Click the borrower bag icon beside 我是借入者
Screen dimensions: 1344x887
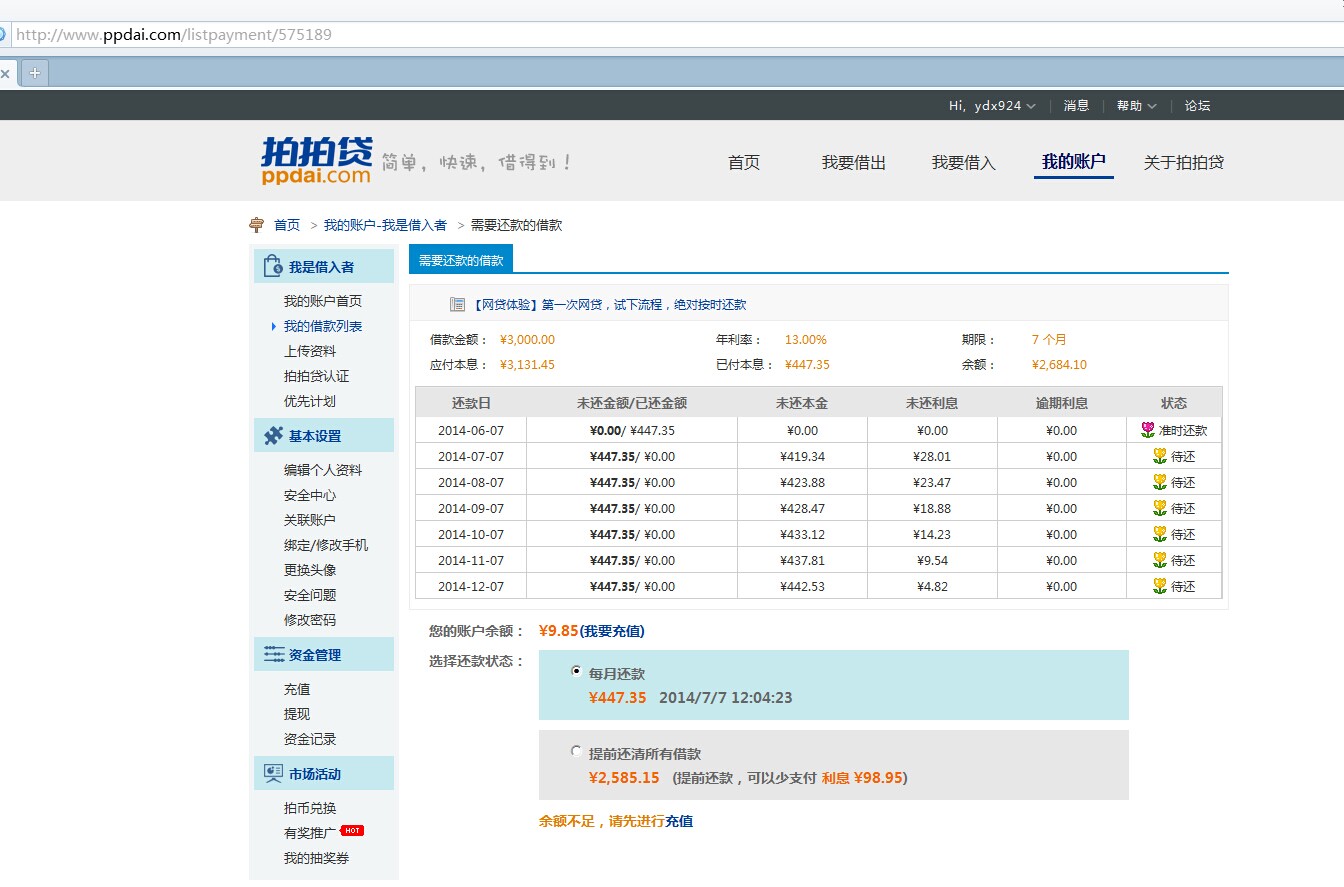[272, 266]
